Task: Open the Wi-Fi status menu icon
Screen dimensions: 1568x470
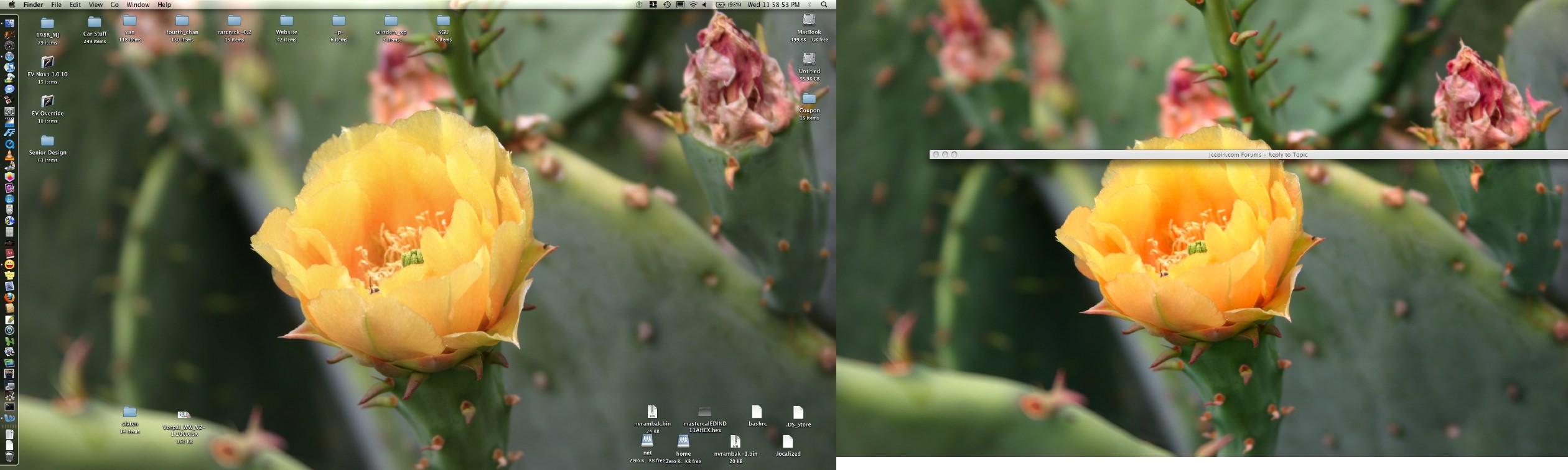Action: [x=693, y=4]
